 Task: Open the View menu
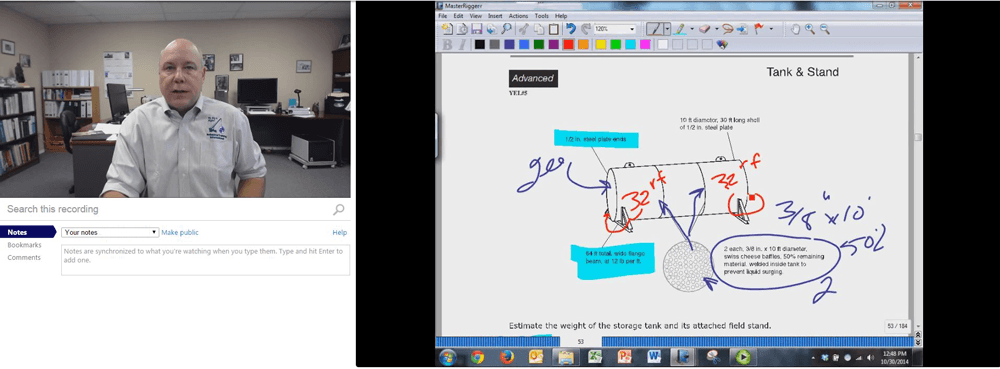pos(476,16)
